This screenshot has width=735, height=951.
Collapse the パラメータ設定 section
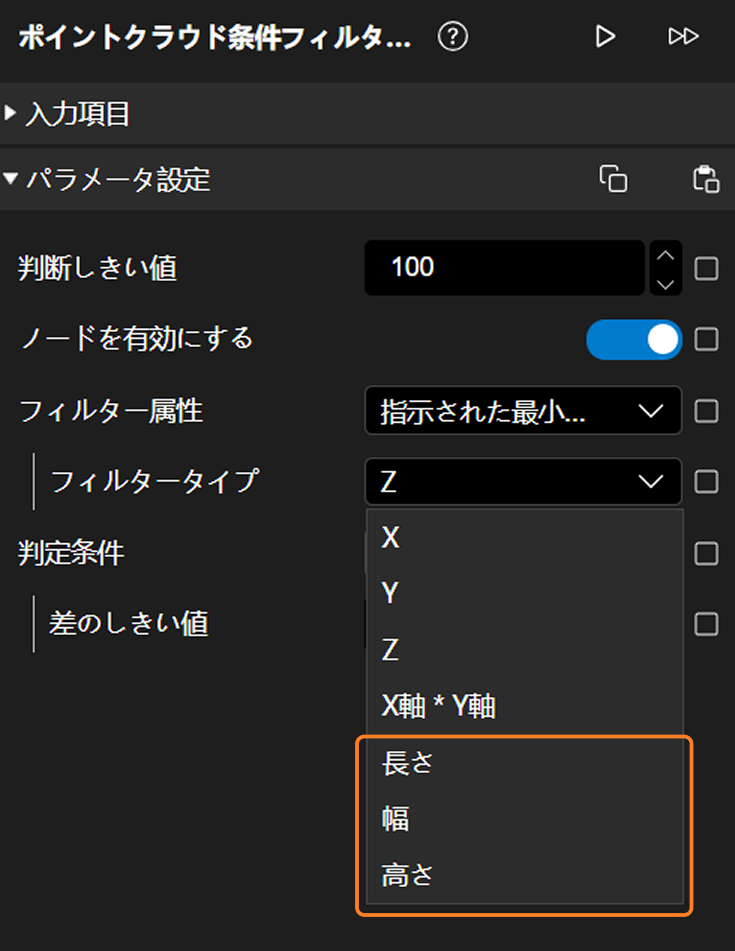tap(12, 180)
